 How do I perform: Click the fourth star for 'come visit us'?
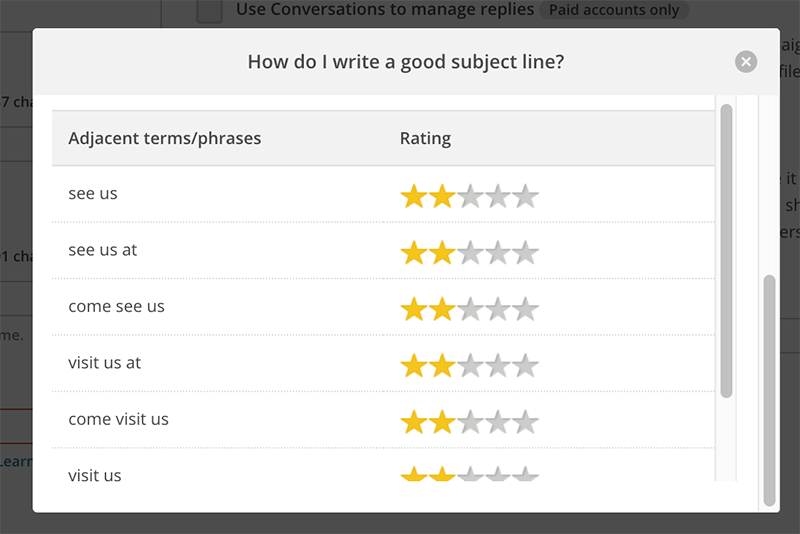pyautogui.click(x=498, y=422)
